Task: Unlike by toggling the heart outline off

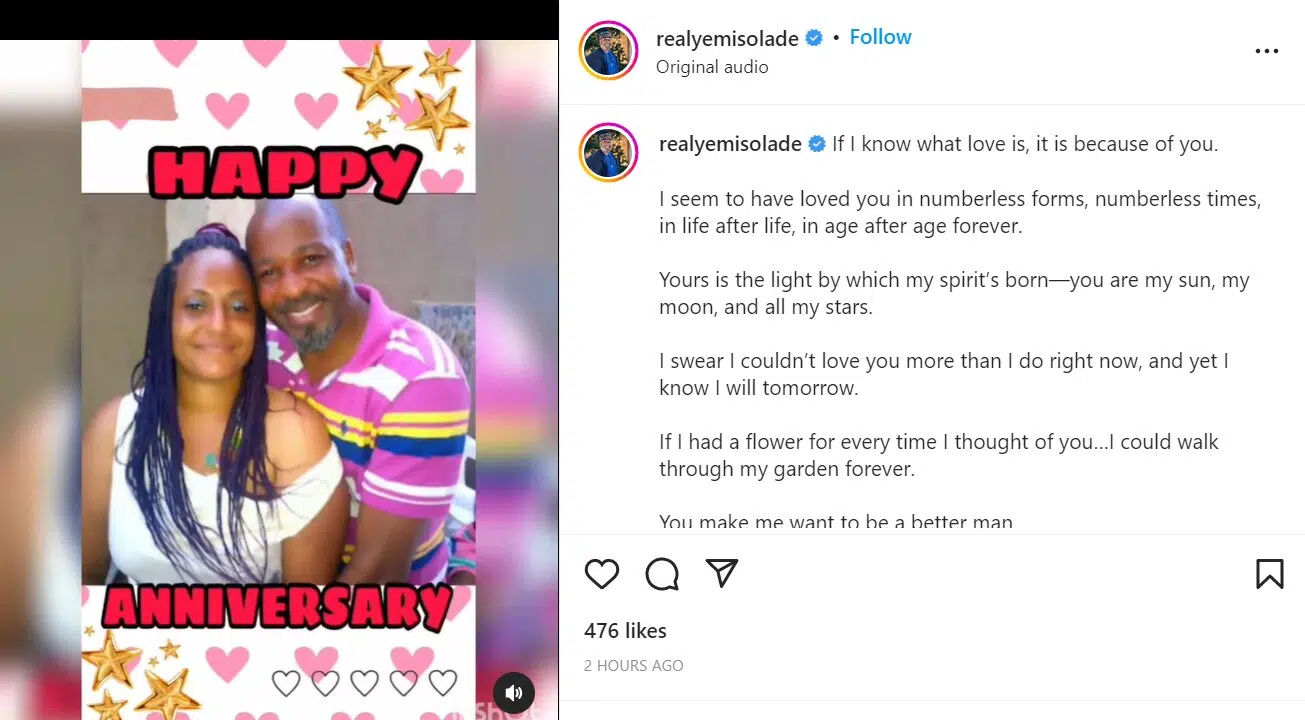Action: pyautogui.click(x=601, y=574)
